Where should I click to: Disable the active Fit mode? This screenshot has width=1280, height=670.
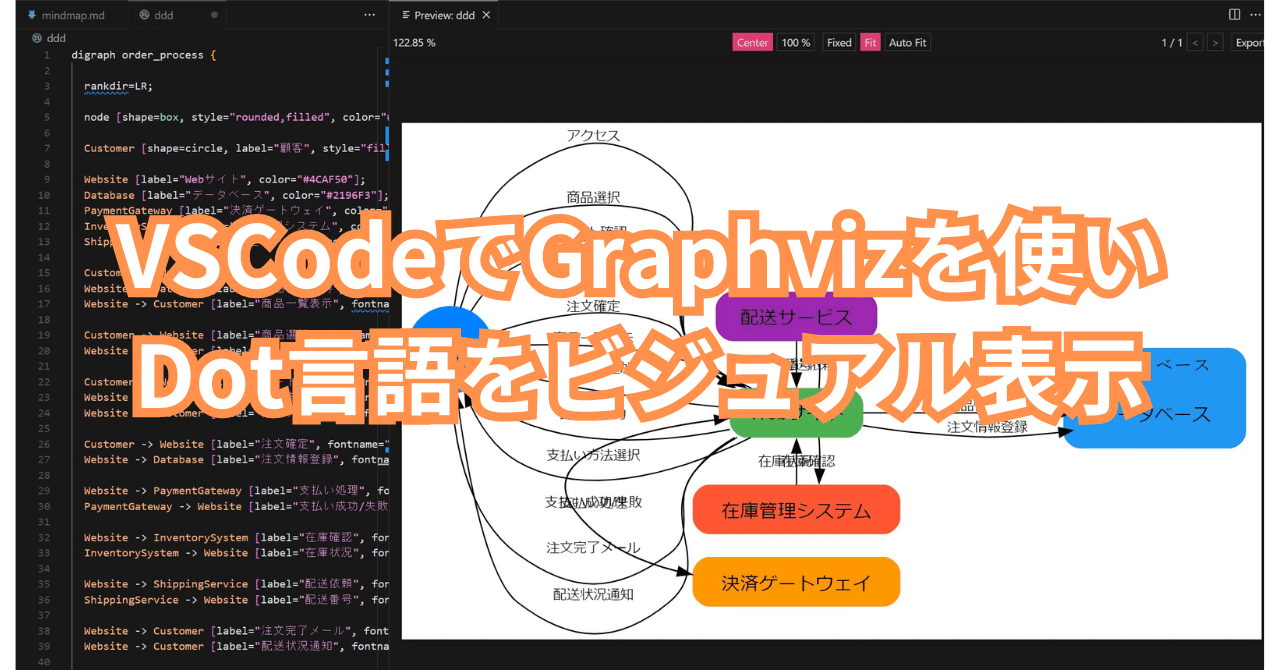[x=870, y=42]
